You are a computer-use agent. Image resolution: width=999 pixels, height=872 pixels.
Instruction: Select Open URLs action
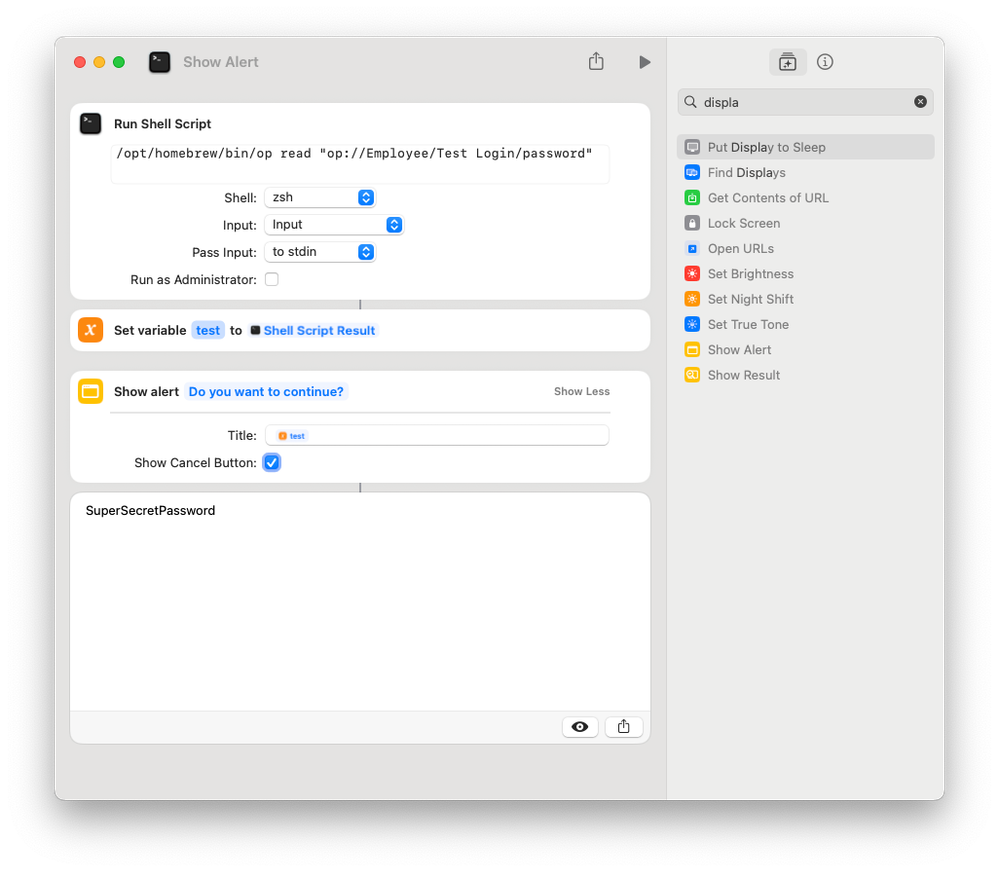[805, 248]
